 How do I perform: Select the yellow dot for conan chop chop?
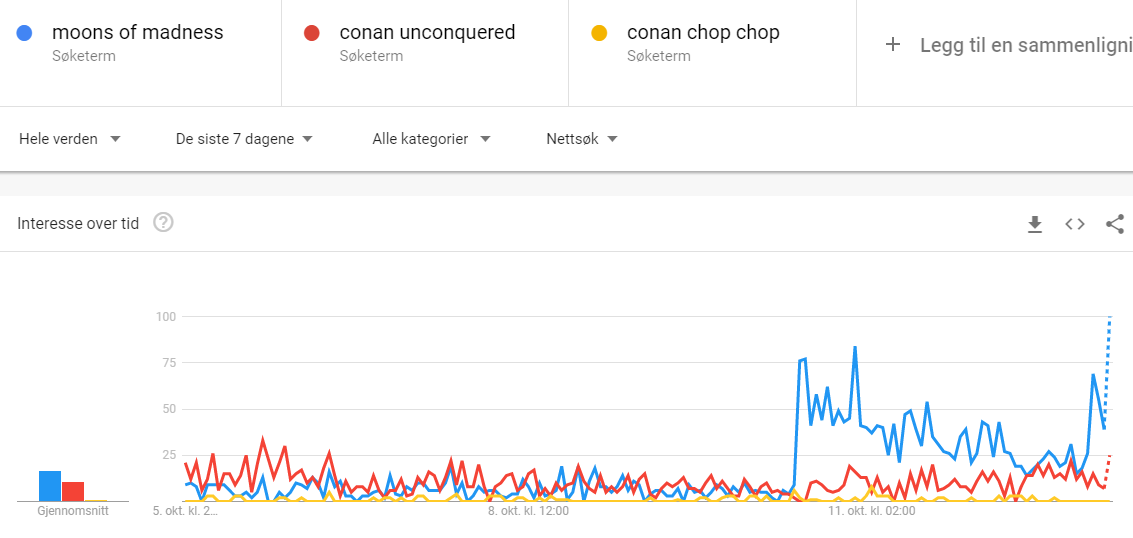[599, 33]
